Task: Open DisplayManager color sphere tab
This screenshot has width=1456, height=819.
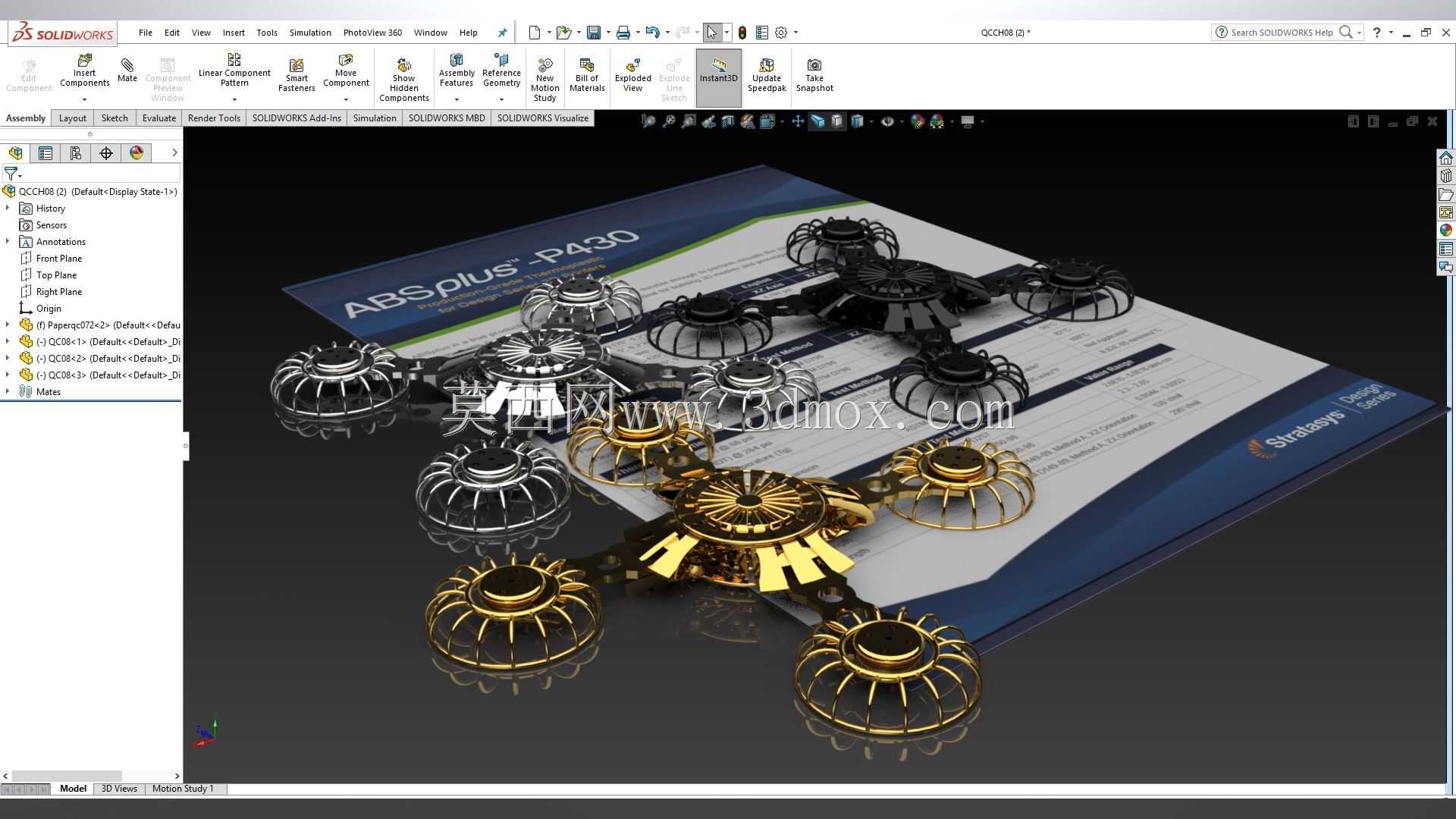Action: click(x=136, y=153)
